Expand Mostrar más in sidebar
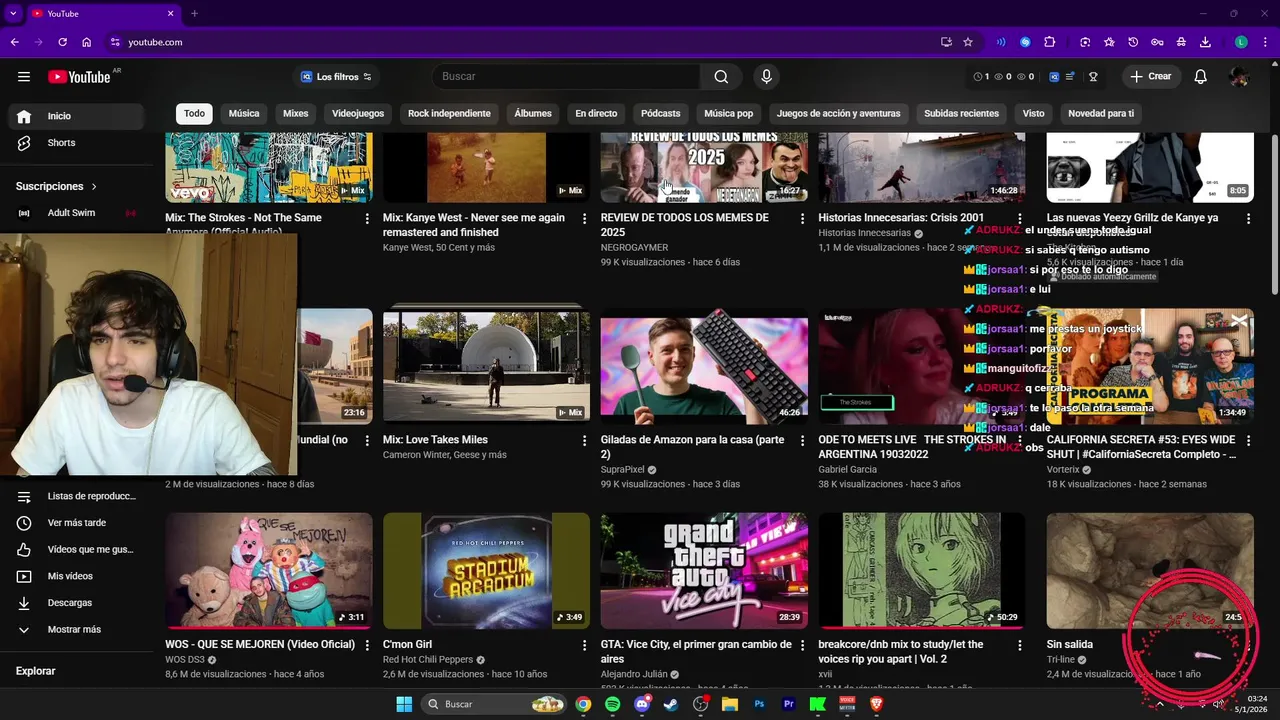Screen dimensions: 1280x720 [76, 630]
